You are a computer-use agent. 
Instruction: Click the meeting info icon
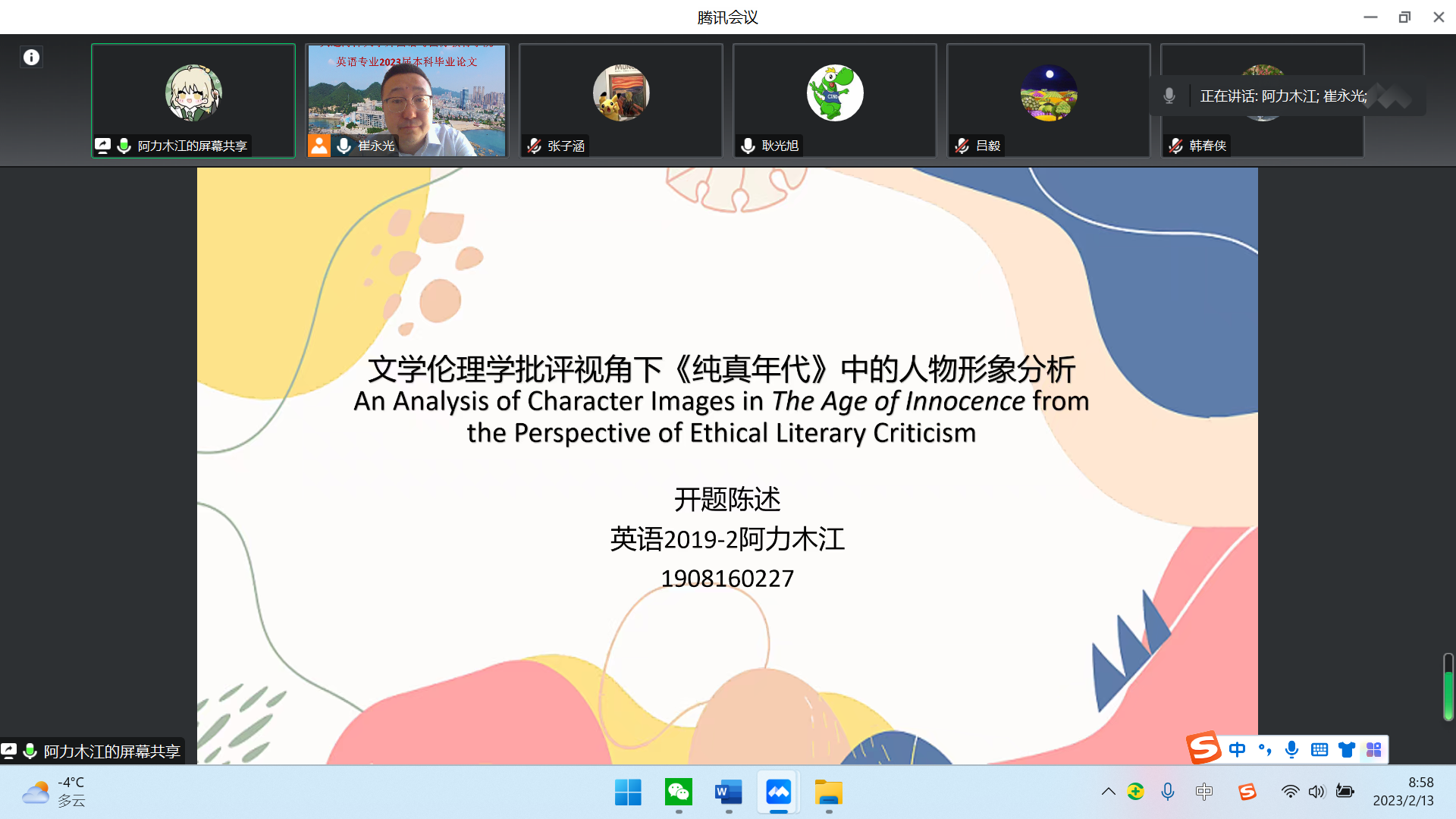click(31, 57)
